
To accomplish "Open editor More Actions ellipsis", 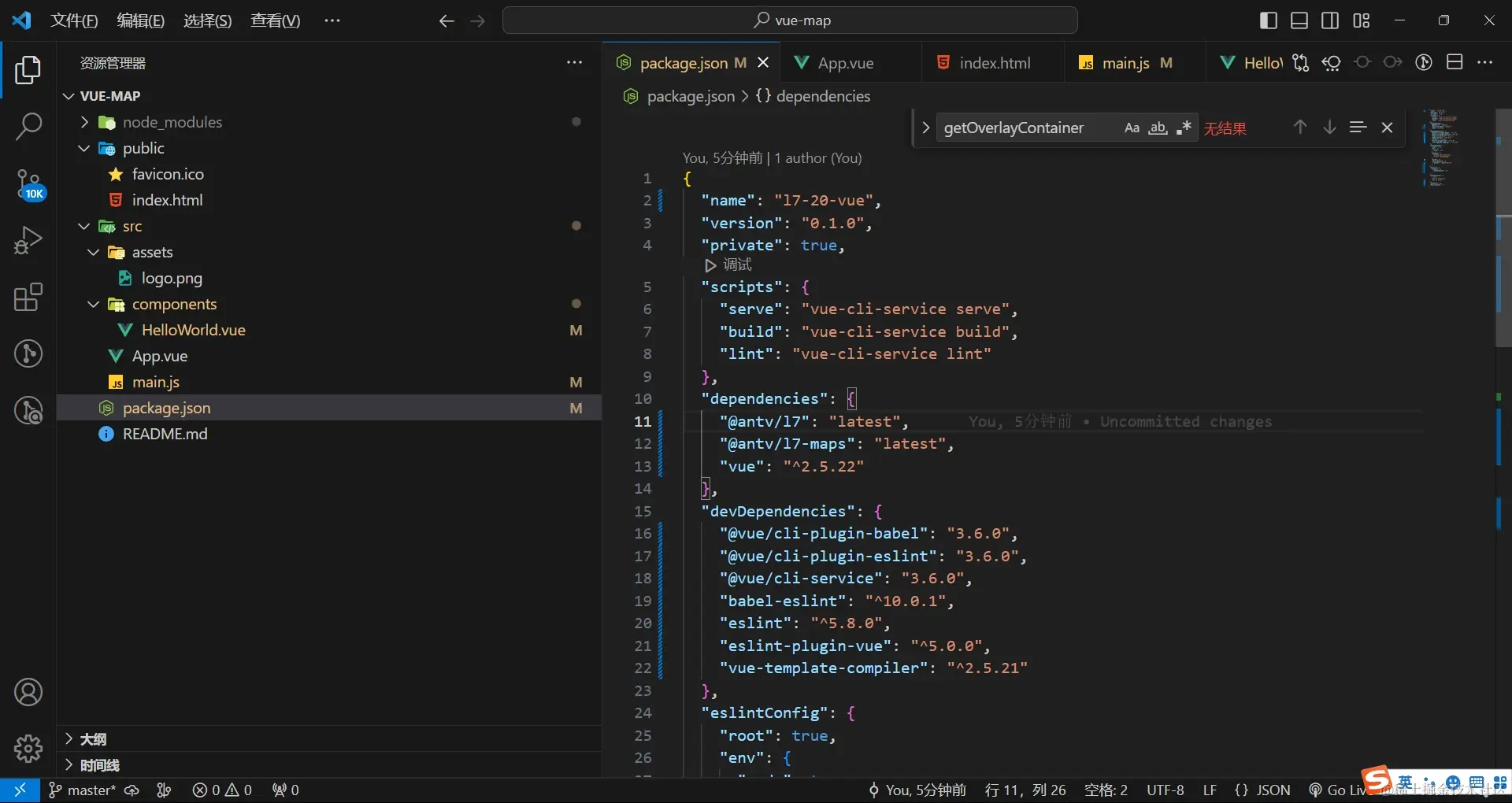I will tap(1485, 63).
